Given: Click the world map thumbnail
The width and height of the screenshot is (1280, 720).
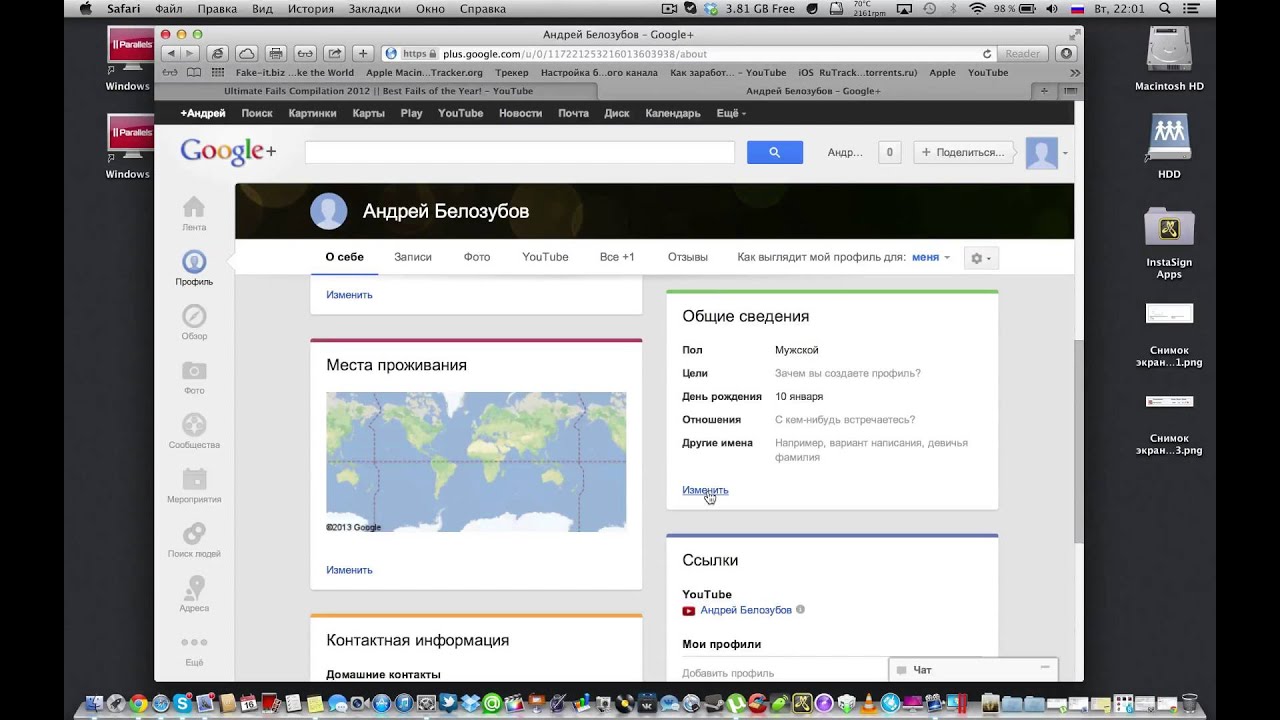Looking at the screenshot, I should [x=476, y=462].
